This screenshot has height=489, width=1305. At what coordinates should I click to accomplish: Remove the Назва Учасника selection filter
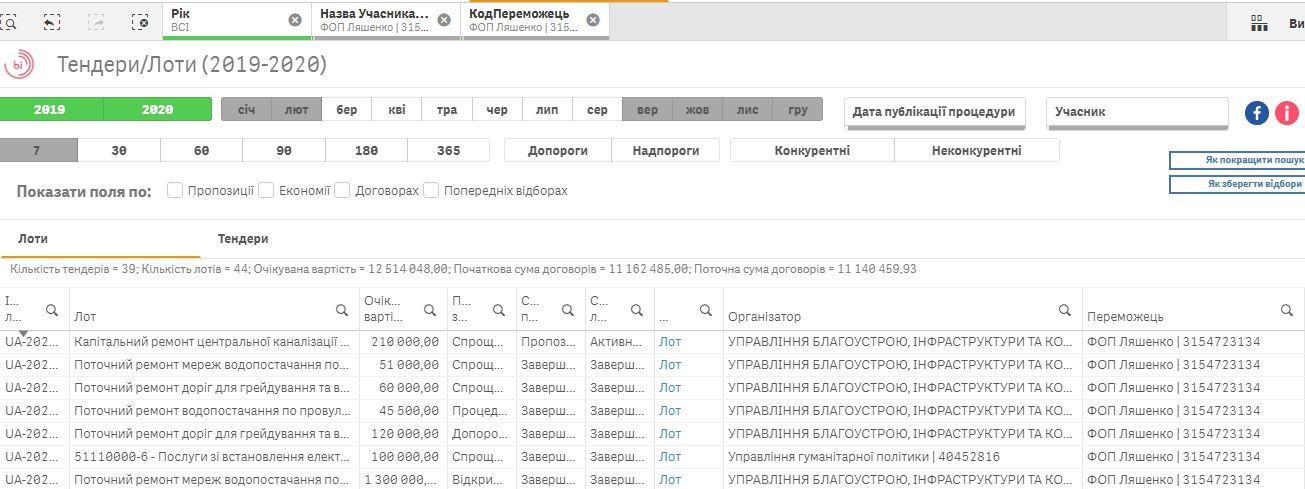point(444,20)
